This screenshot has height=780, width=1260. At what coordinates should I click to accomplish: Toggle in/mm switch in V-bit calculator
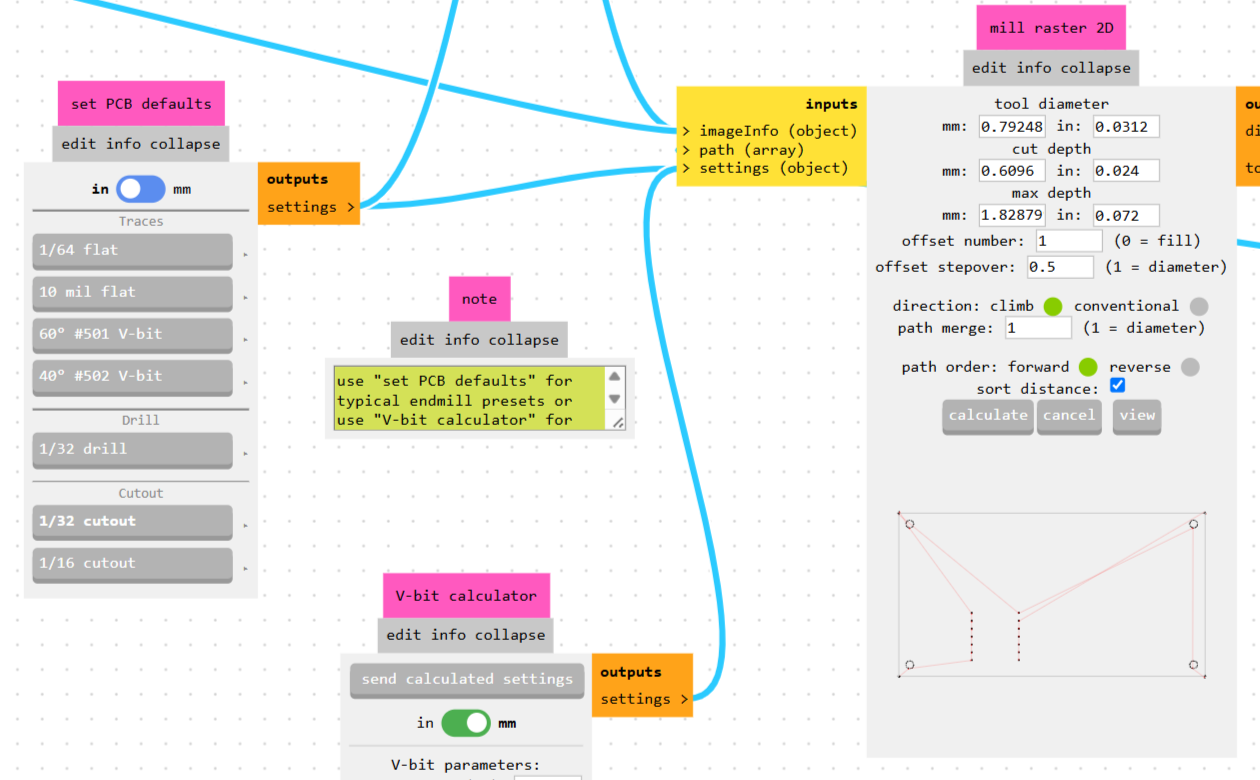point(466,723)
